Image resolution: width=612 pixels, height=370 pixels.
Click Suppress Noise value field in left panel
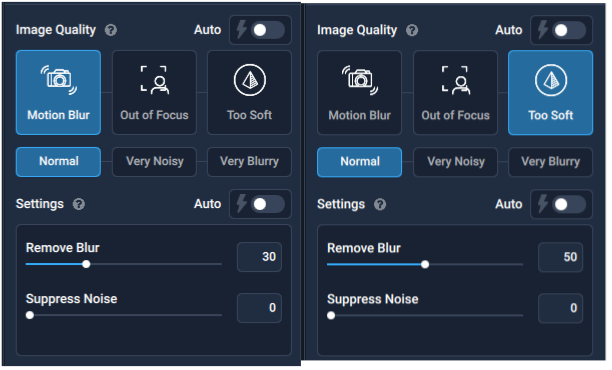259,308
